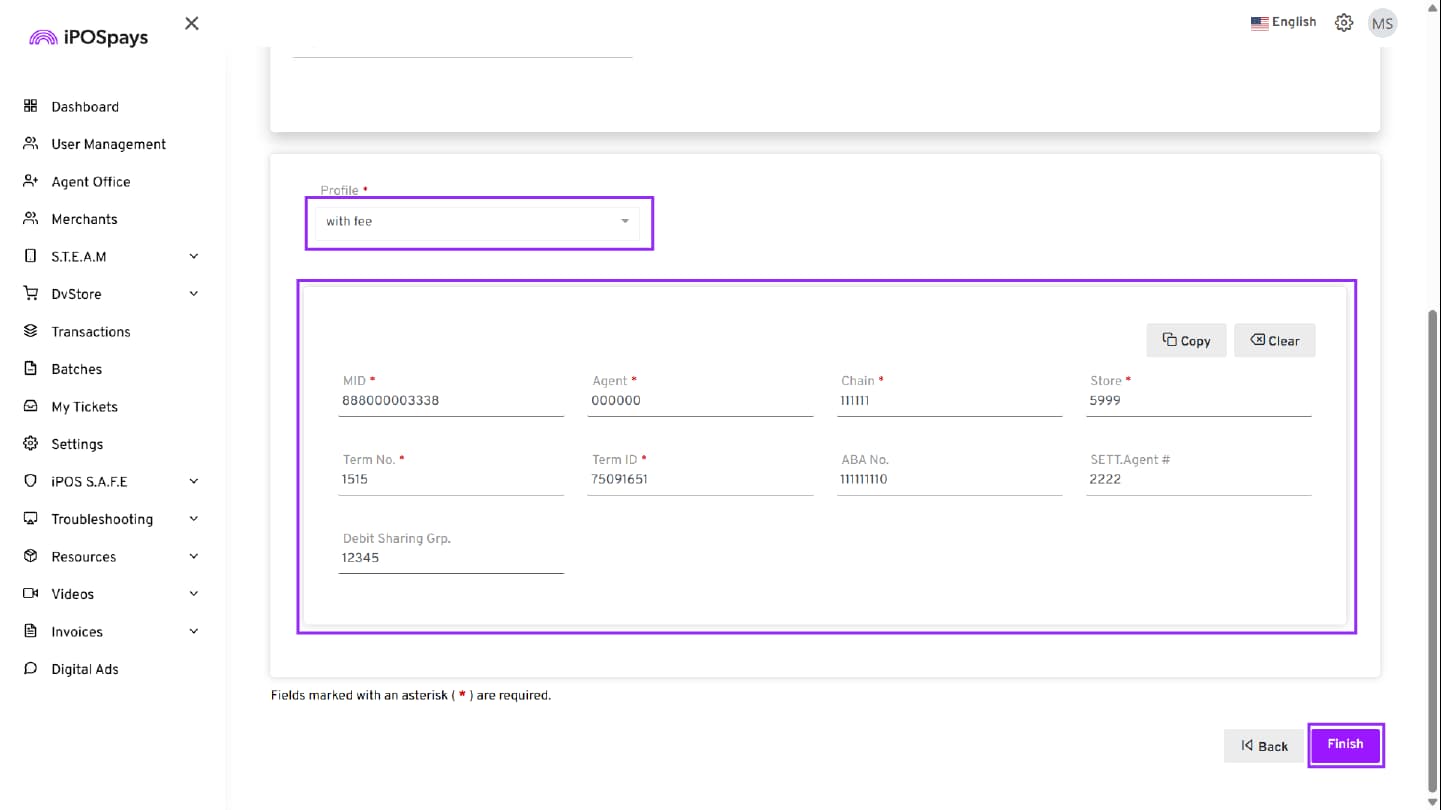Click the Merchants people icon

coord(30,219)
